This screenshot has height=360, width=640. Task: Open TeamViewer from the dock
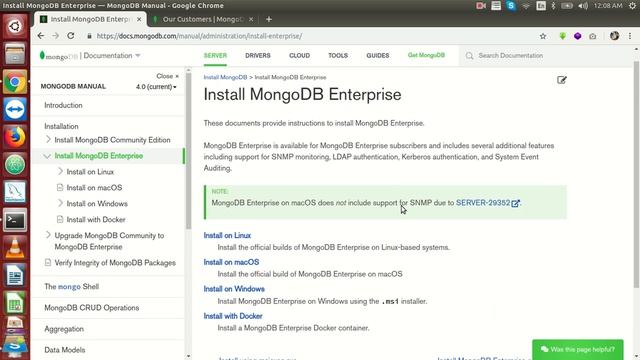pyautogui.click(x=15, y=109)
